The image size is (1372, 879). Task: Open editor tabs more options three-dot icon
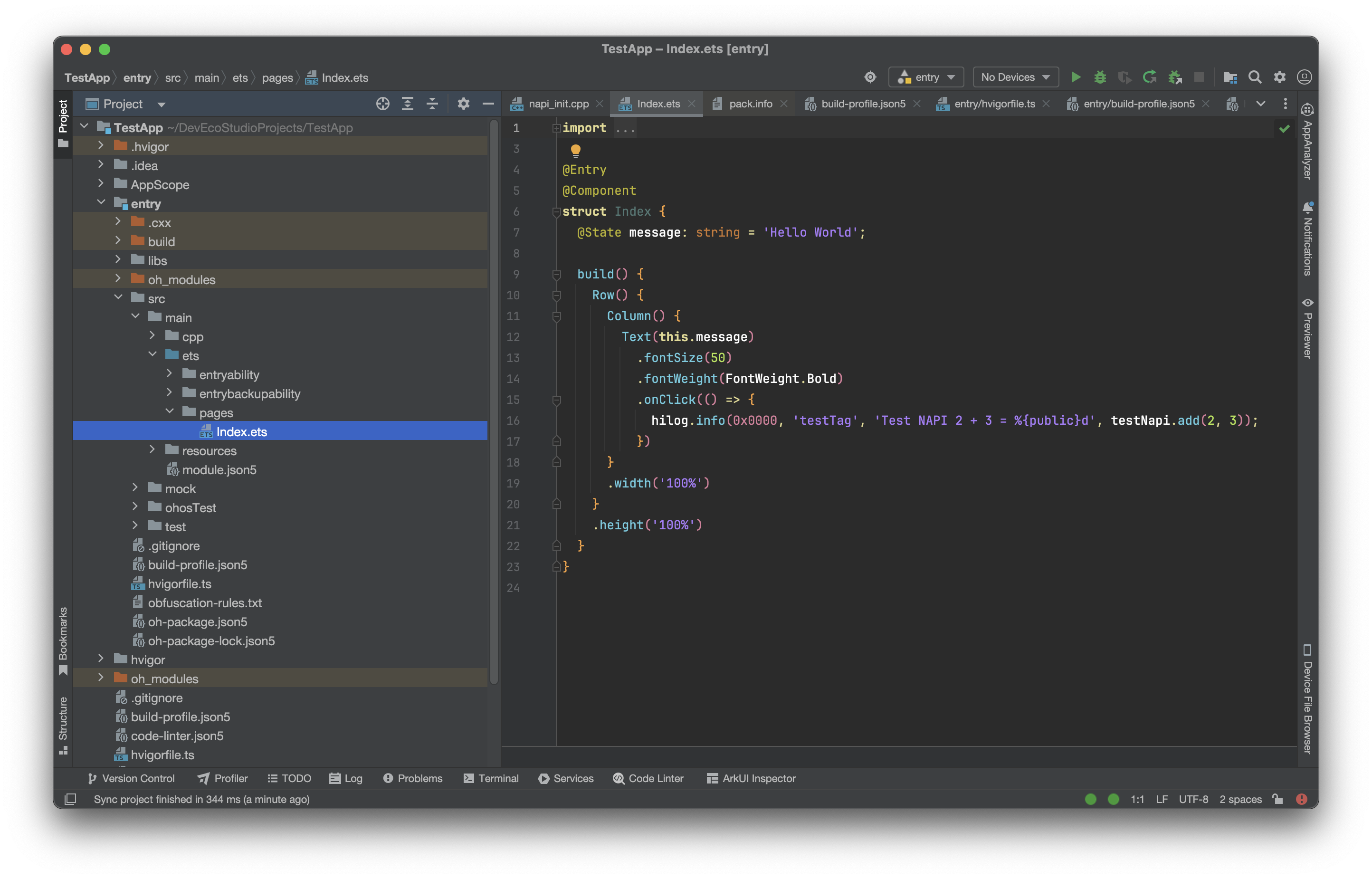(x=1285, y=103)
